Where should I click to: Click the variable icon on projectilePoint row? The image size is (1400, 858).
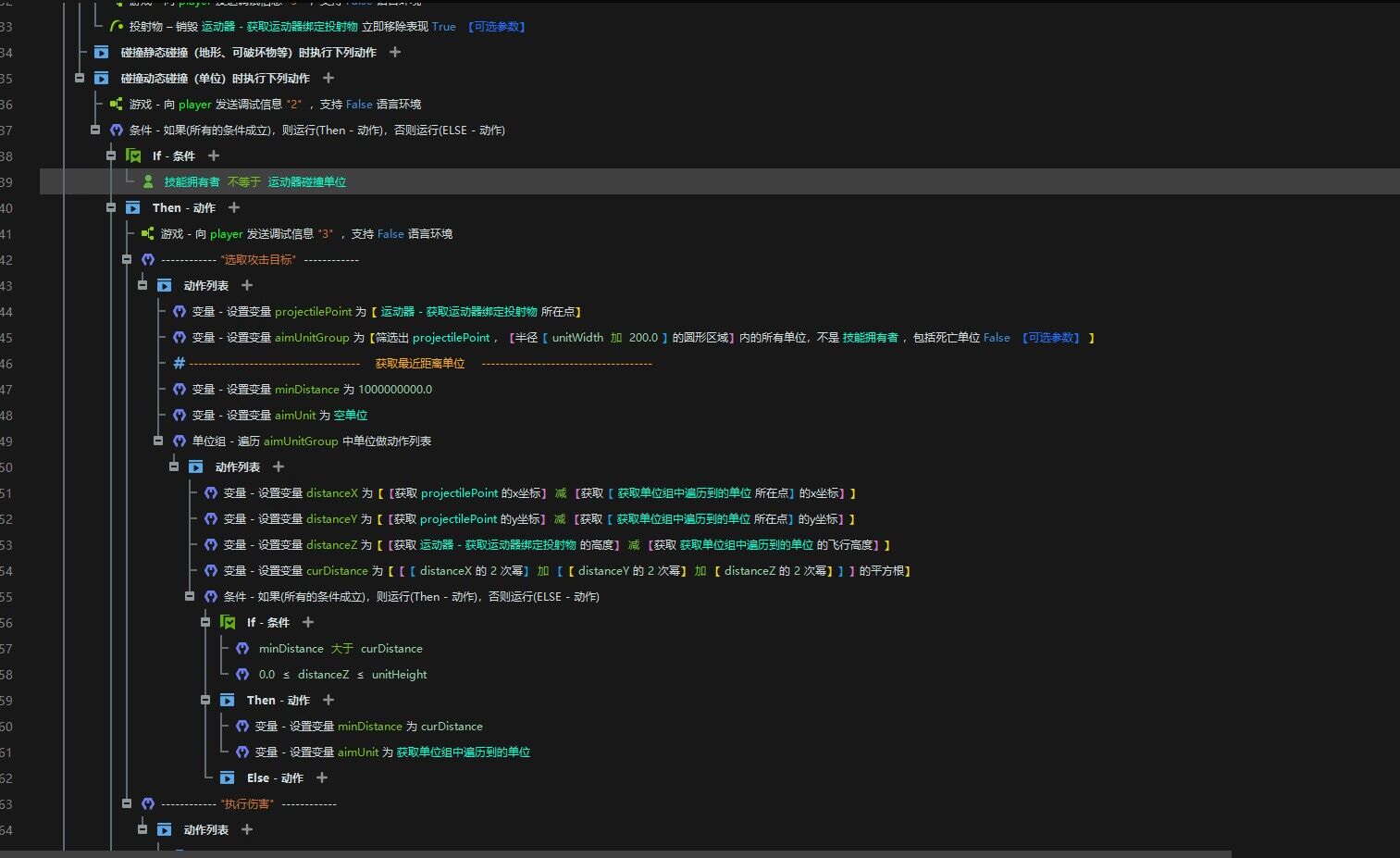pos(180,311)
